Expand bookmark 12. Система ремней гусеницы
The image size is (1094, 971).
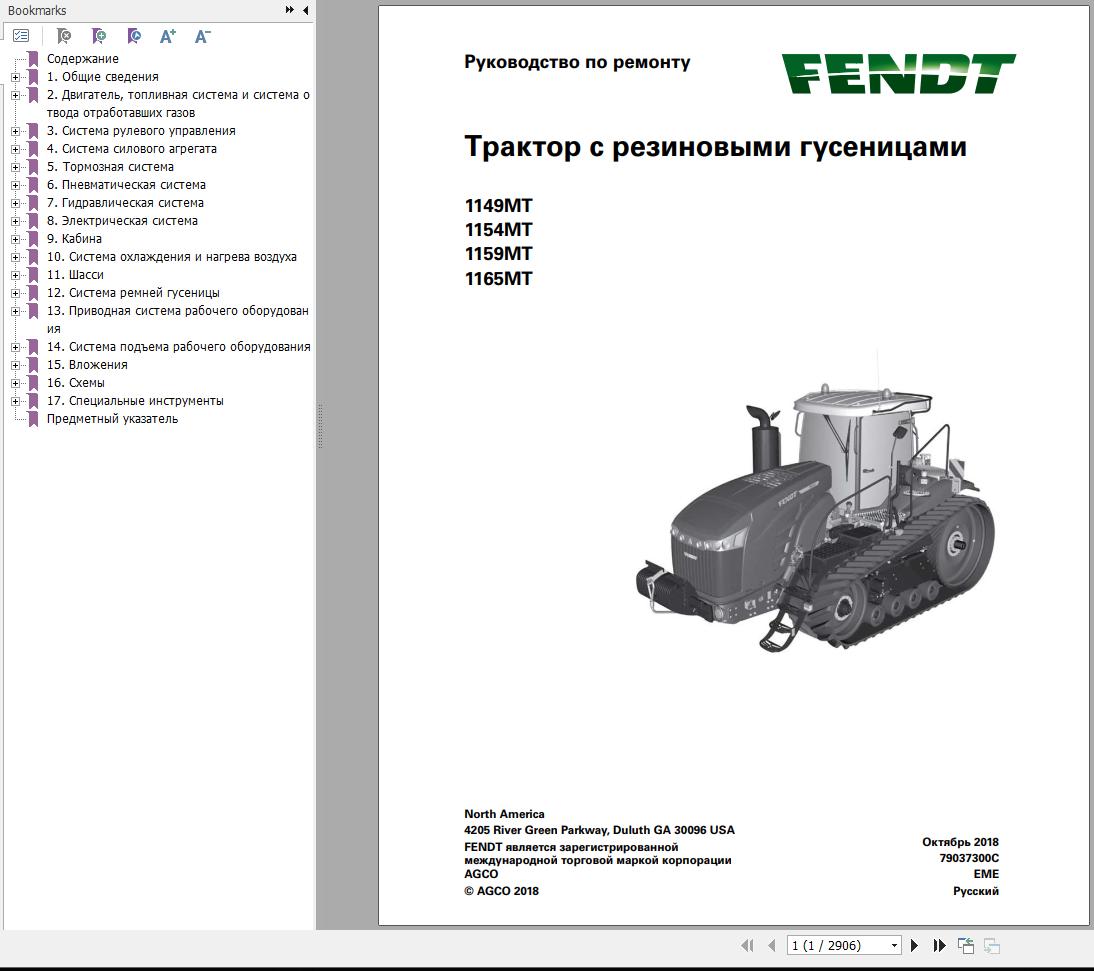[x=15, y=293]
